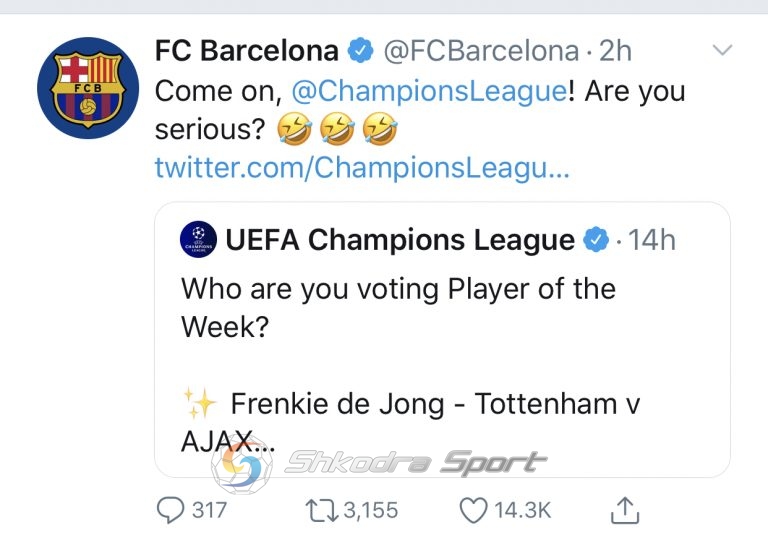Screen dimensions: 768x543
Task: Open FC Barcelona crest profile picture
Action: pos(88,88)
